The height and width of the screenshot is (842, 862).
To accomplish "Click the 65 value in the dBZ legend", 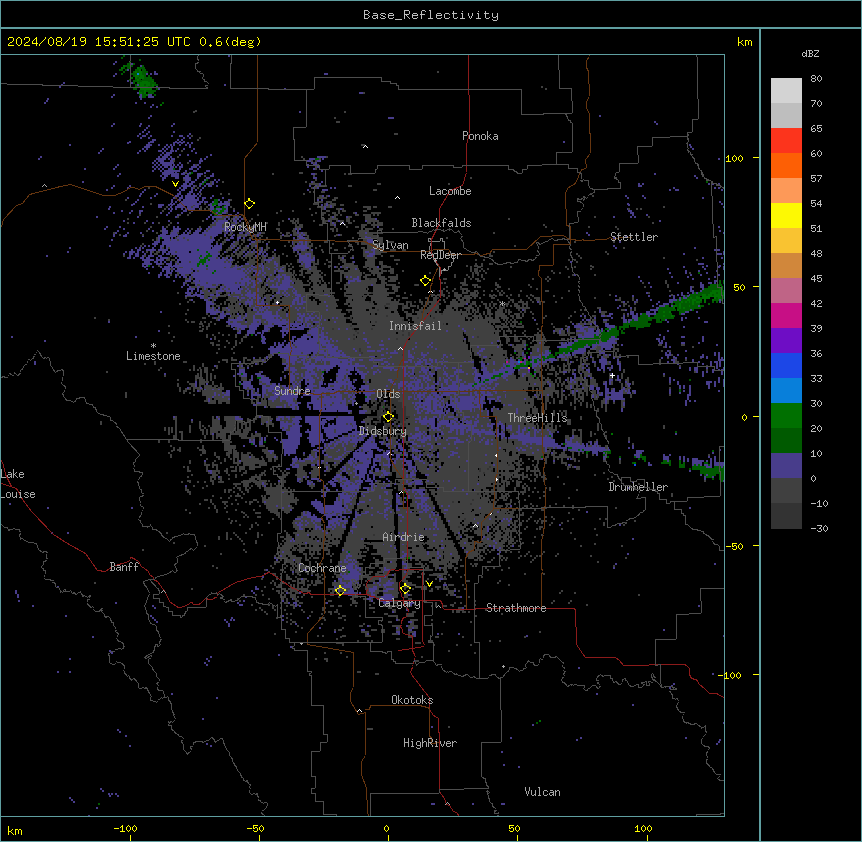I will [x=816, y=129].
